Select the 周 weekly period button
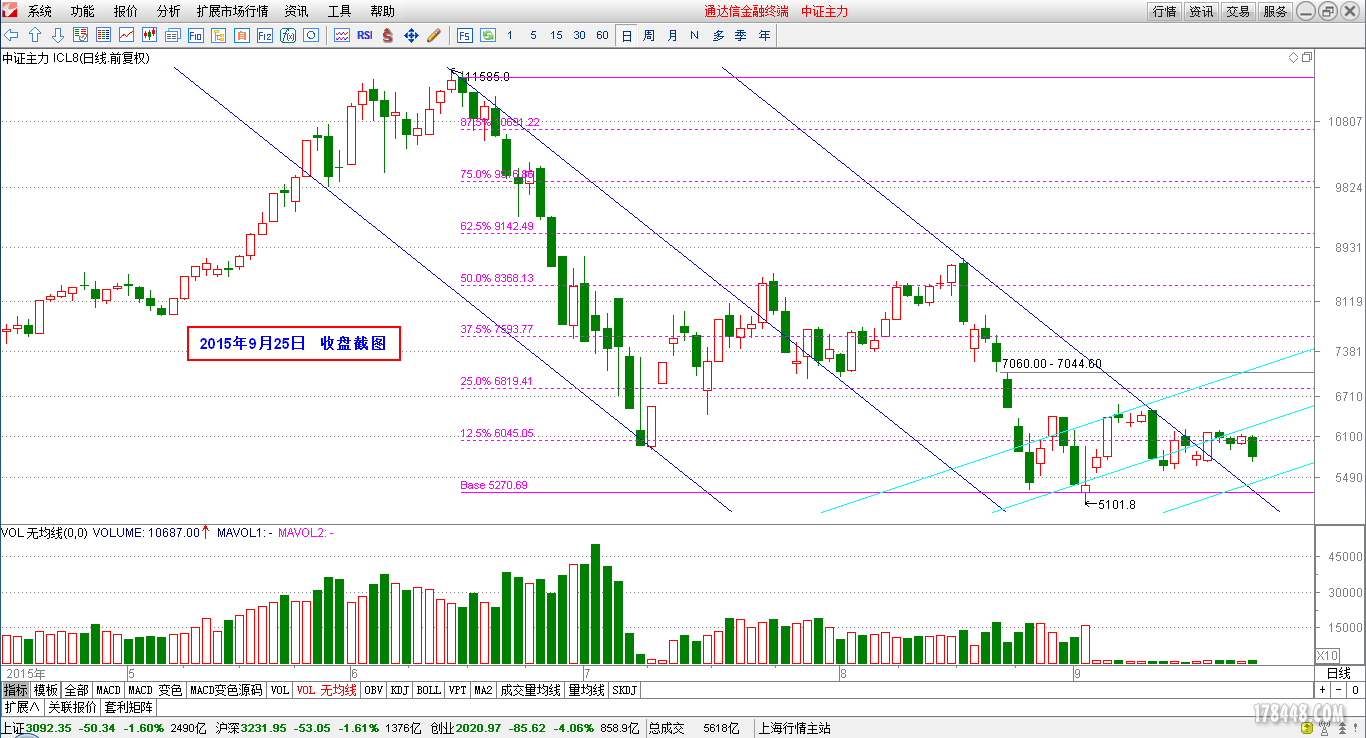Image resolution: width=1366 pixels, height=738 pixels. tap(649, 35)
